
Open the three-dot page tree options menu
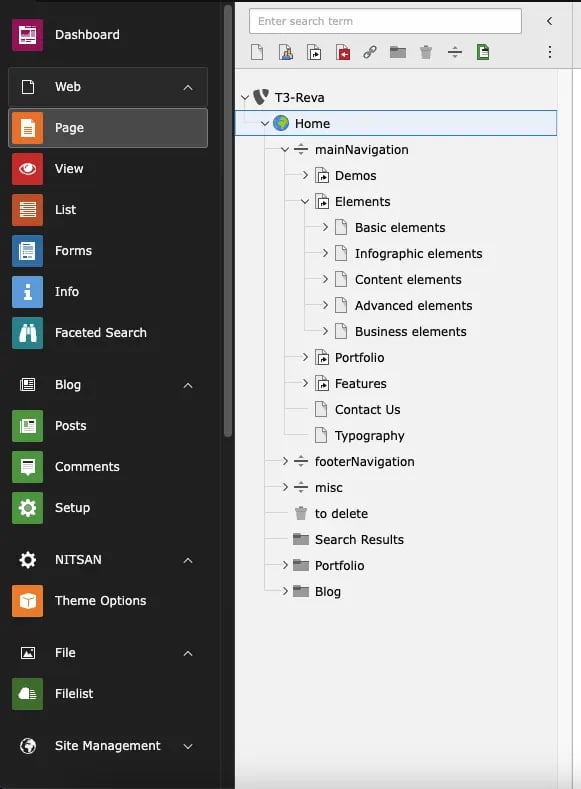tap(550, 52)
